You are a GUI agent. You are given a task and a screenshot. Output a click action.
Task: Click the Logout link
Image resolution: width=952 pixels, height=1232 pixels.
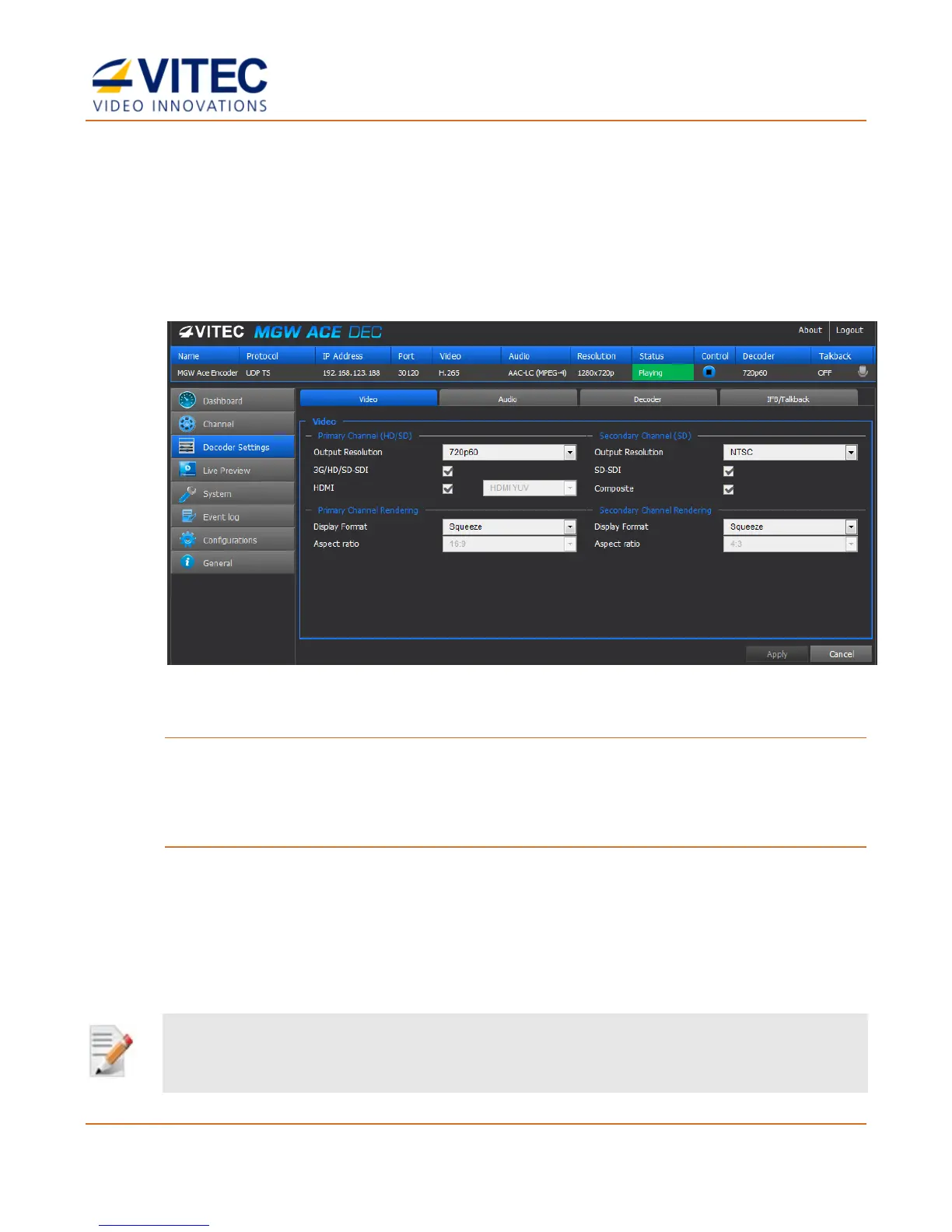click(849, 330)
